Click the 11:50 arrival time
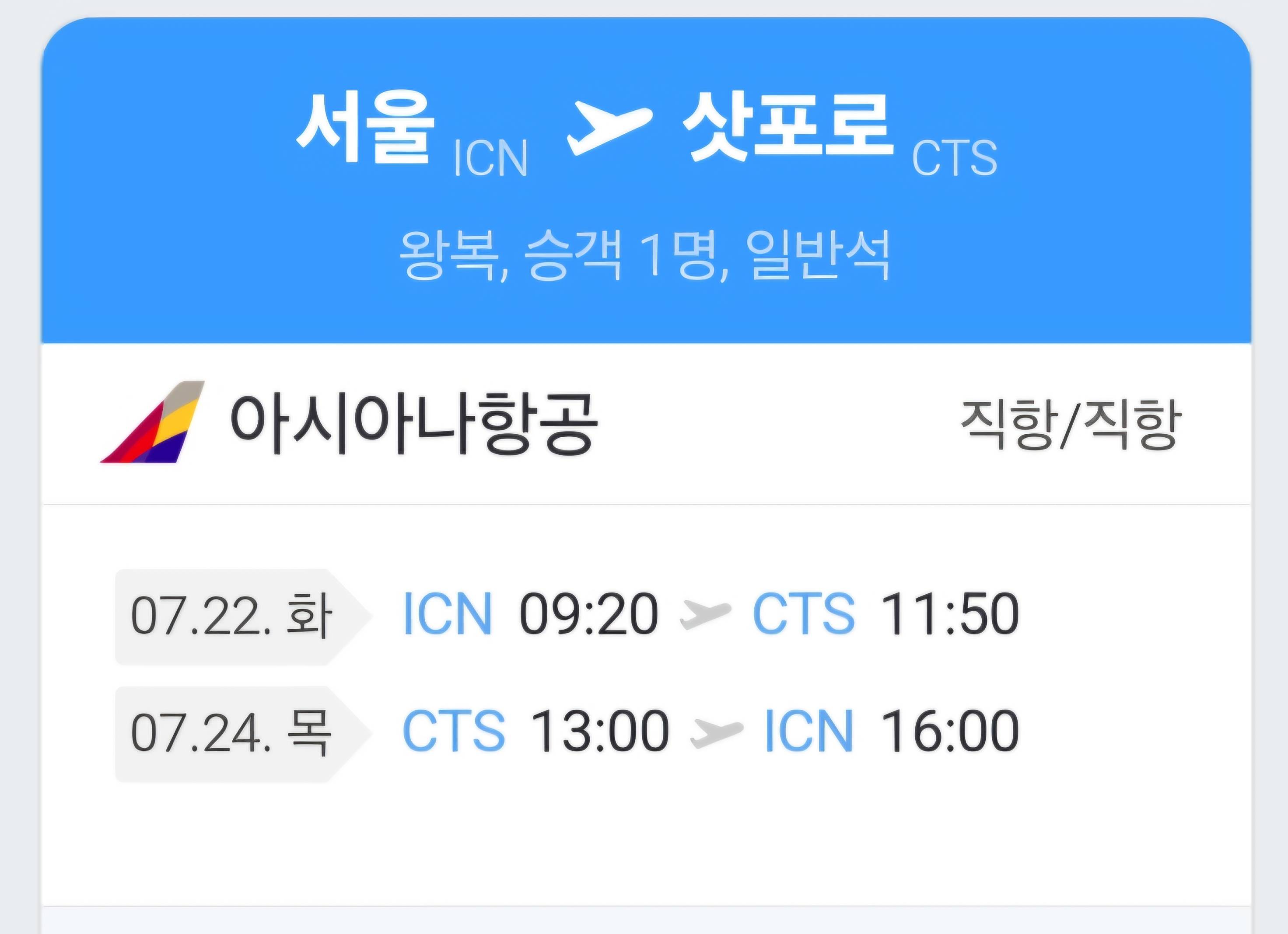This screenshot has height=934, width=1288. pyautogui.click(x=949, y=613)
